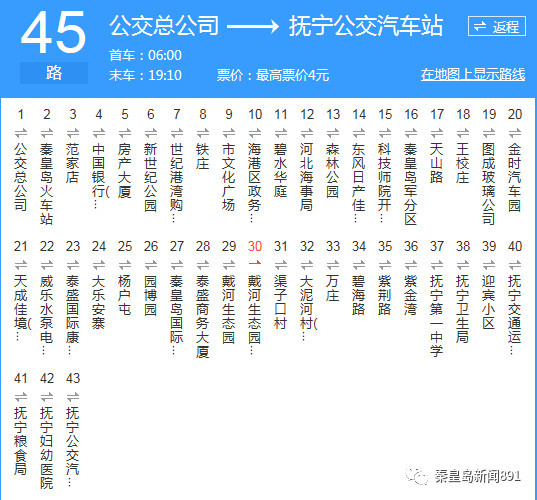Click transfer icon above 秦皇岛军分区 stop
537x500 pixels.
[411, 133]
